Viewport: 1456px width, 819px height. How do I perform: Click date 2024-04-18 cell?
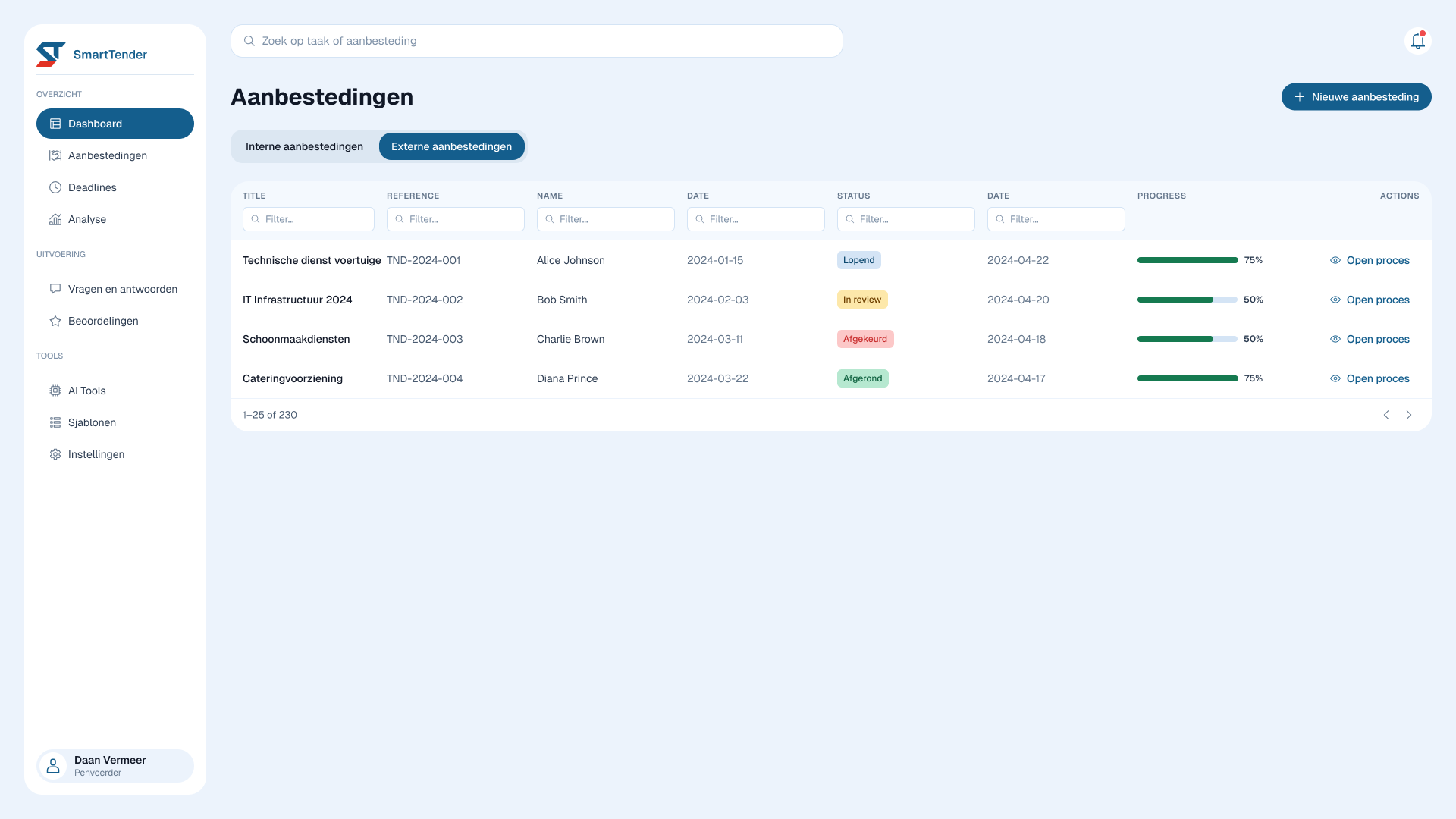click(1016, 339)
